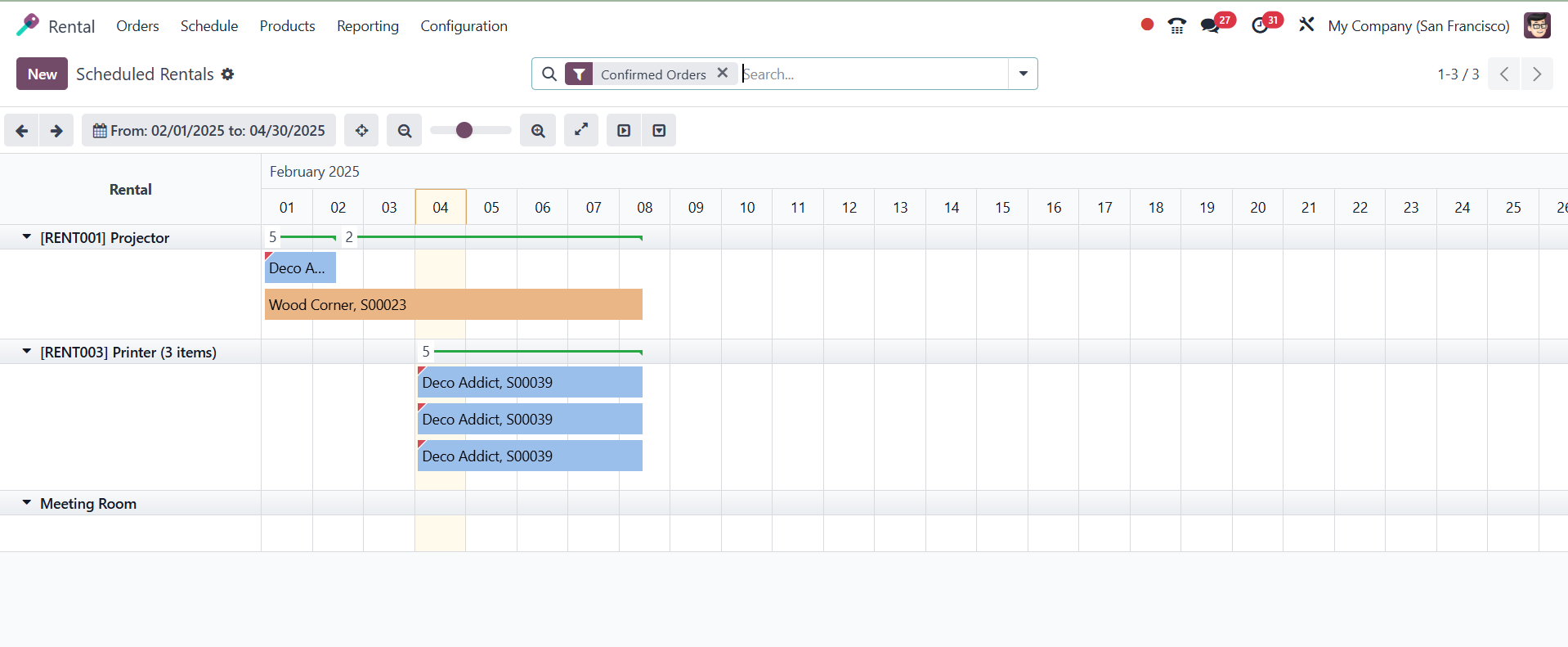Click the voip phone icon
Viewport: 1568px width, 647px height.
coord(1176,26)
